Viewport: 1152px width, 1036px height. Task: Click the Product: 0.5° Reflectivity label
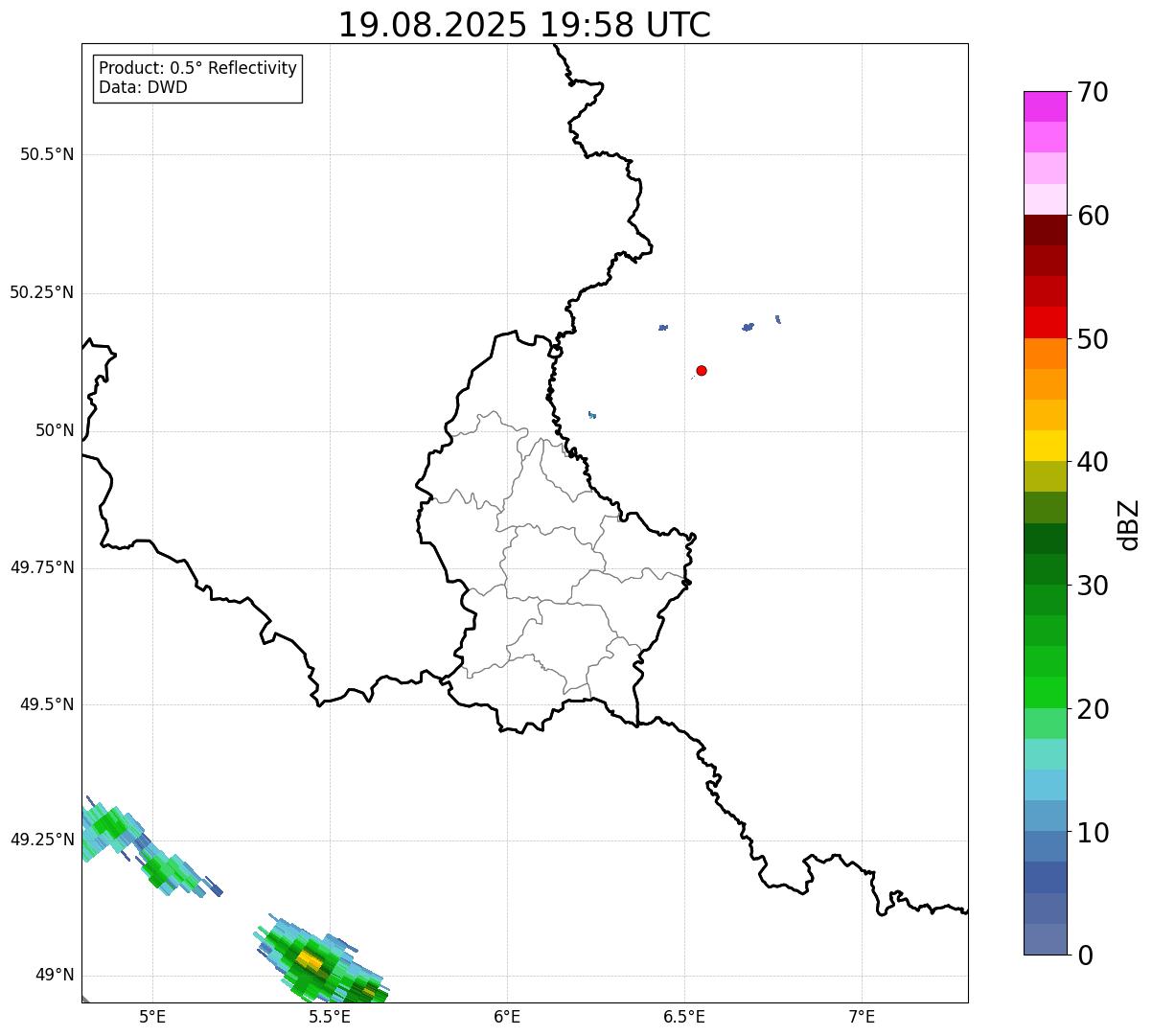pyautogui.click(x=197, y=69)
